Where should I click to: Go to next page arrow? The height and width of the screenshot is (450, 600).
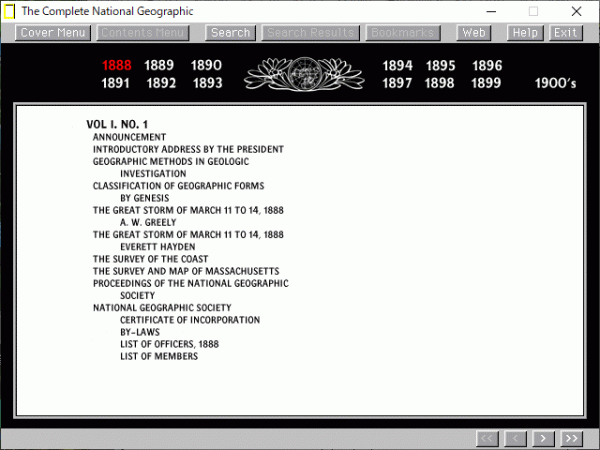click(543, 439)
